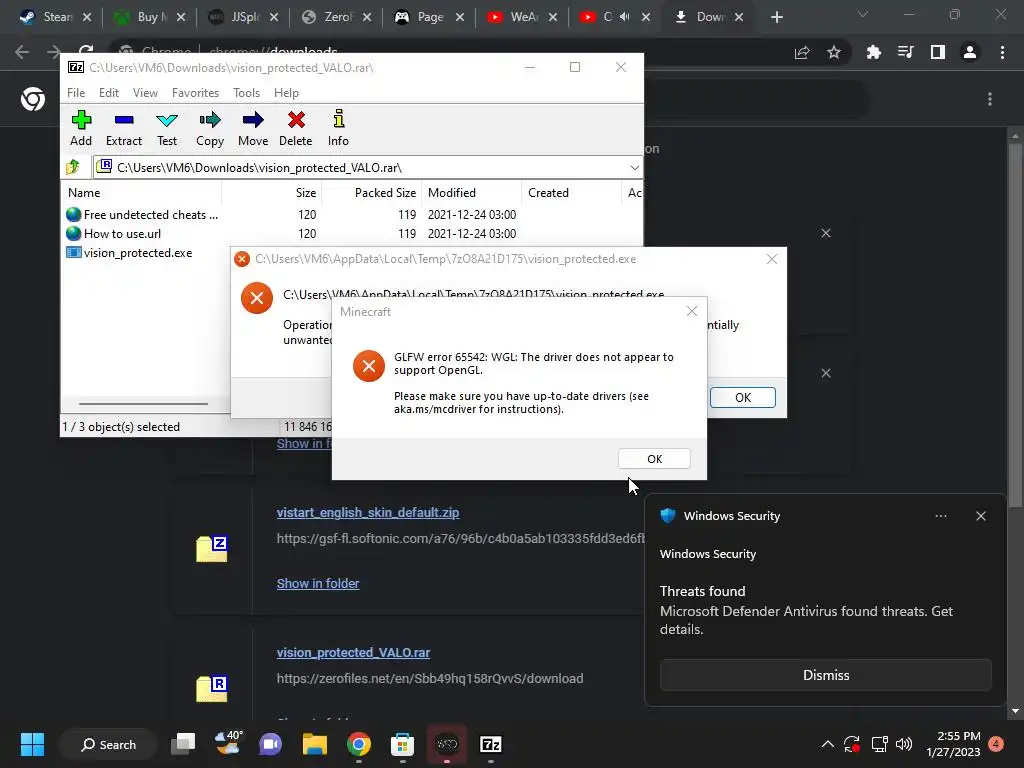Expand the 7-Zip path dropdown
The width and height of the screenshot is (1024, 768).
point(634,168)
